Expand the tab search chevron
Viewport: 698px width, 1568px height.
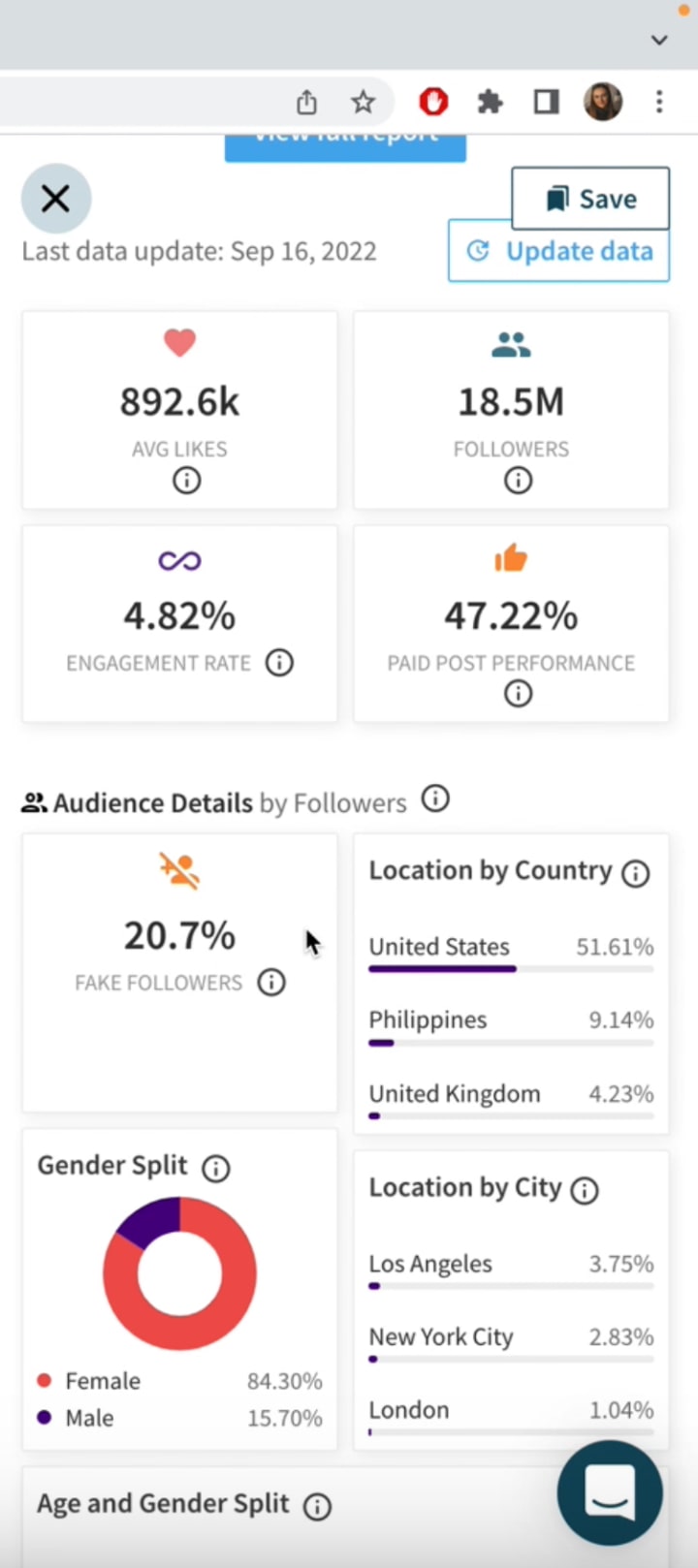[x=659, y=40]
